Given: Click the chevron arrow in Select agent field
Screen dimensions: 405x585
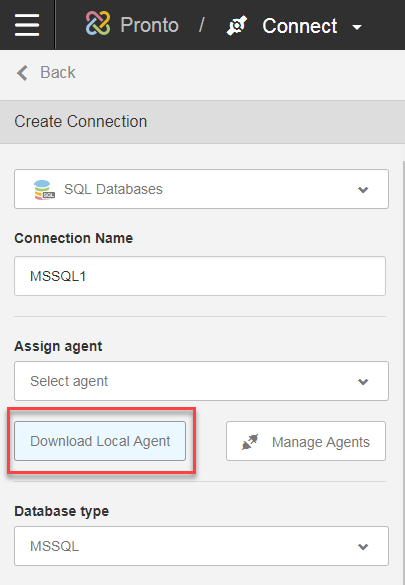Looking at the screenshot, I should pos(363,382).
